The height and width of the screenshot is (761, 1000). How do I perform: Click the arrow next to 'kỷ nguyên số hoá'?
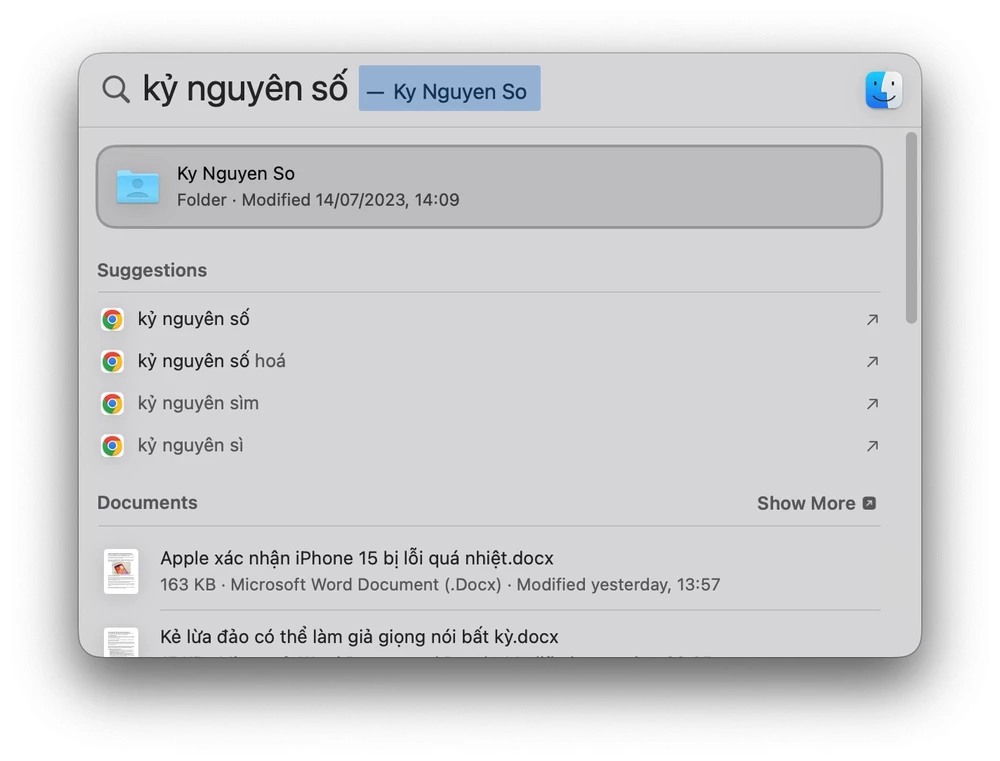pyautogui.click(x=871, y=361)
